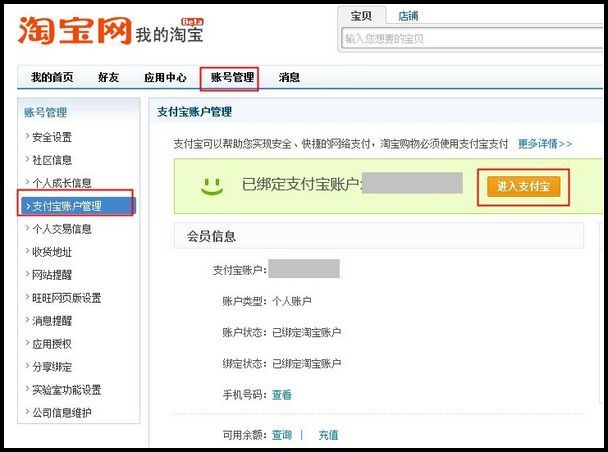Open the 好友 tab
This screenshot has height=452, width=608.
pos(109,77)
